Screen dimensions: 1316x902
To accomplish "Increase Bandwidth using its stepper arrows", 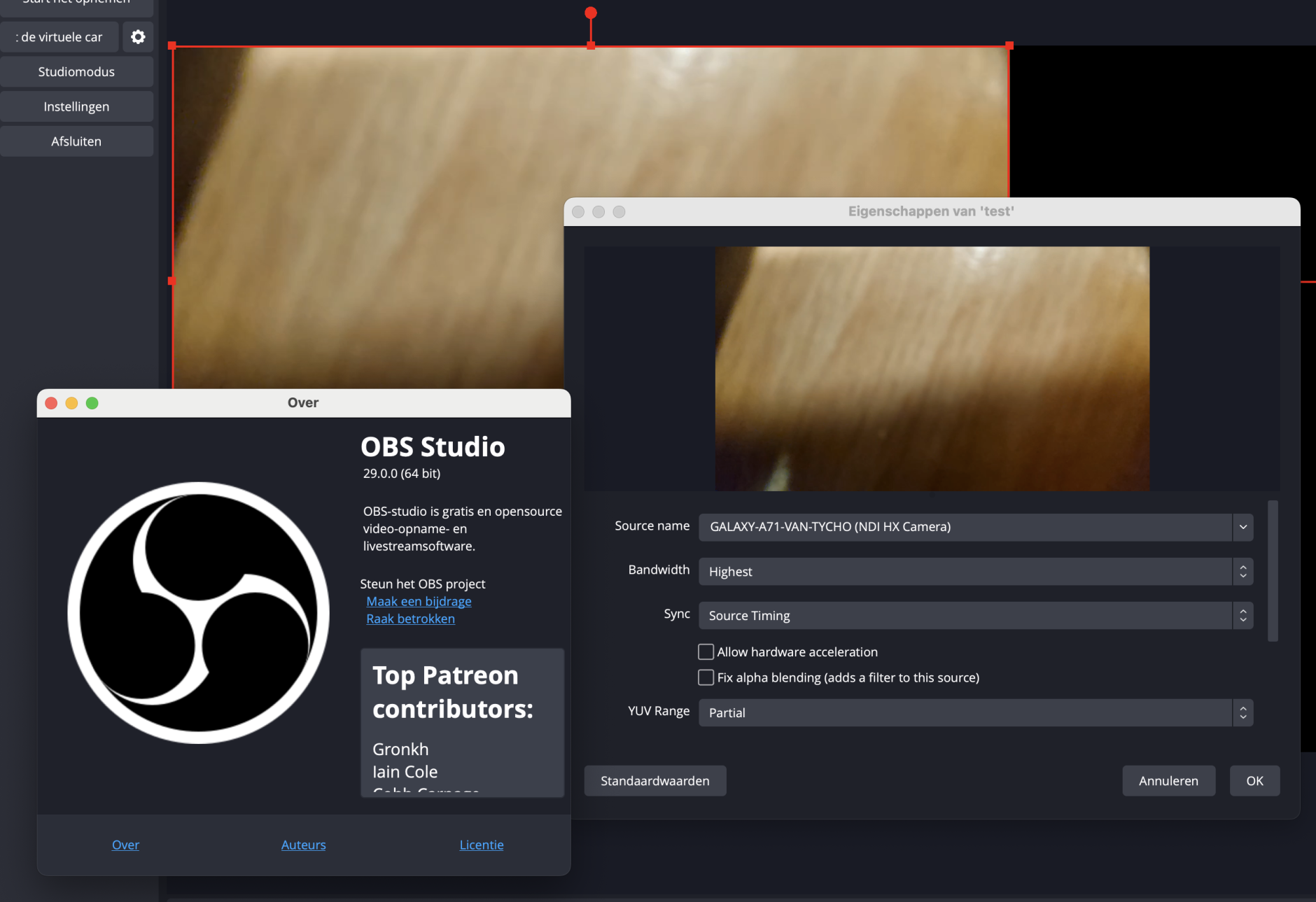I will pos(1242,567).
